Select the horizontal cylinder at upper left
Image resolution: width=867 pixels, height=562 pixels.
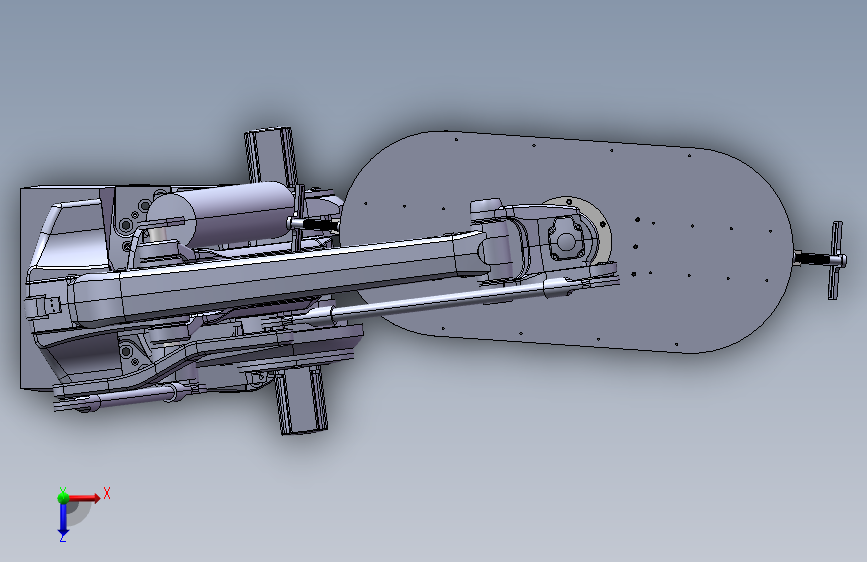pyautogui.click(x=221, y=212)
